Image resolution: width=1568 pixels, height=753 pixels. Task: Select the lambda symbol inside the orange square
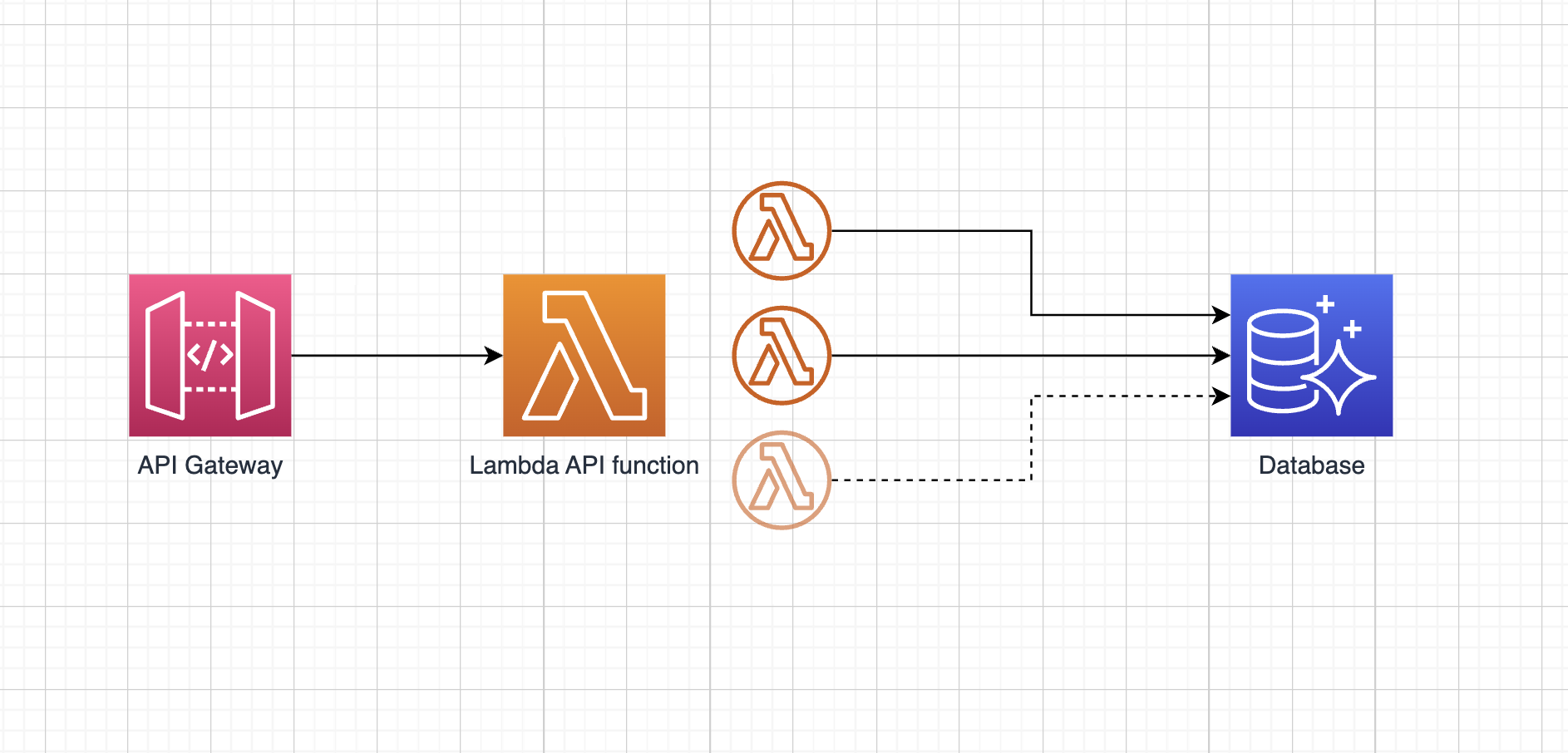pos(584,355)
